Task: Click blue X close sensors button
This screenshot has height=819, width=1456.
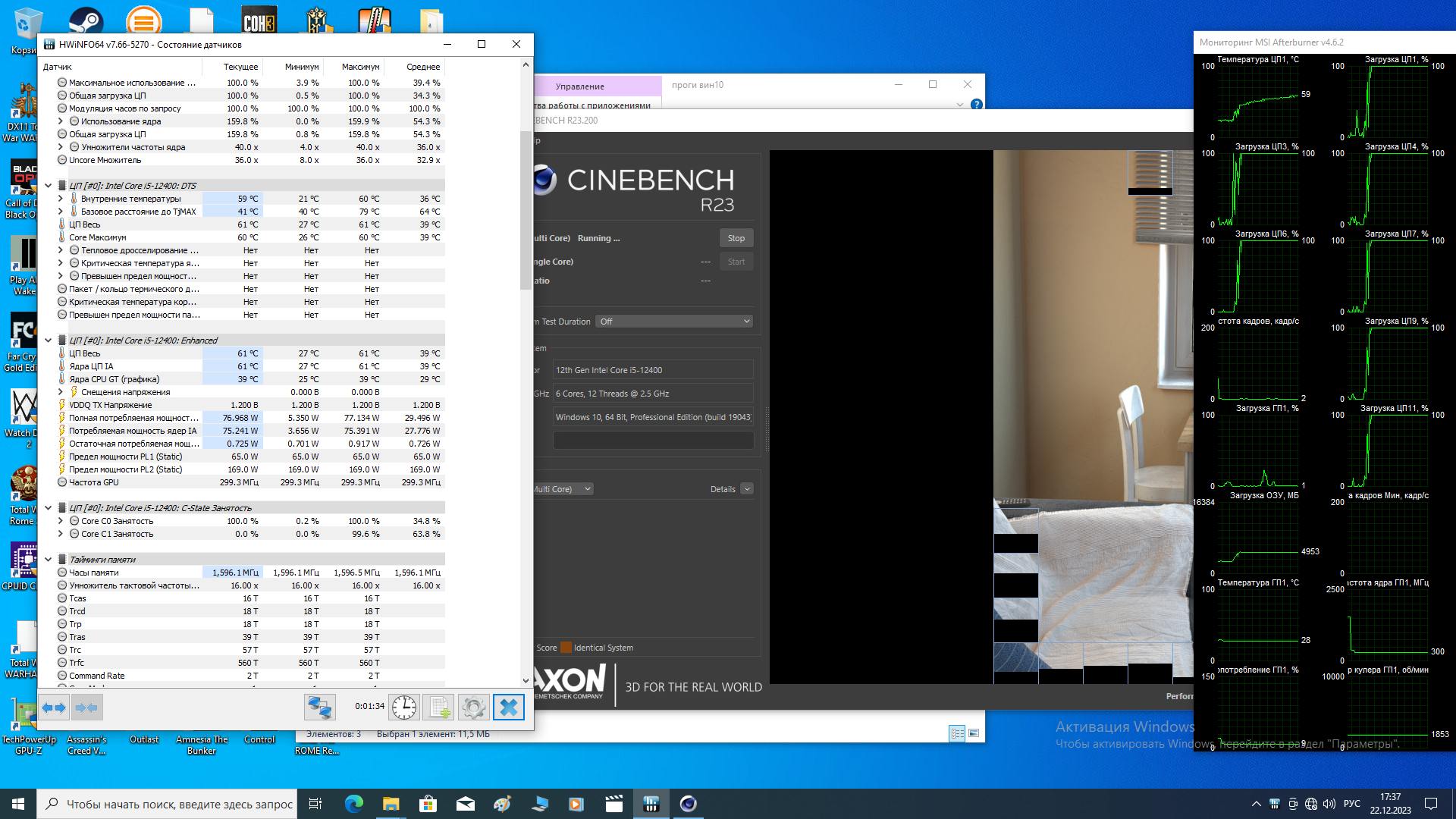Action: tap(509, 708)
